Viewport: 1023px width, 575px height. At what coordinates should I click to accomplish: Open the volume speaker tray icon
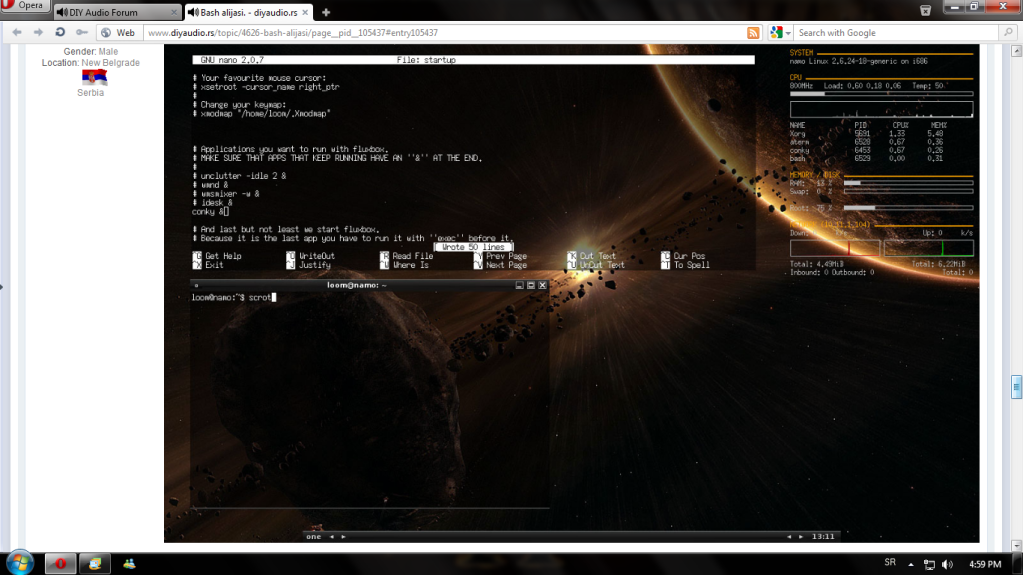click(946, 563)
